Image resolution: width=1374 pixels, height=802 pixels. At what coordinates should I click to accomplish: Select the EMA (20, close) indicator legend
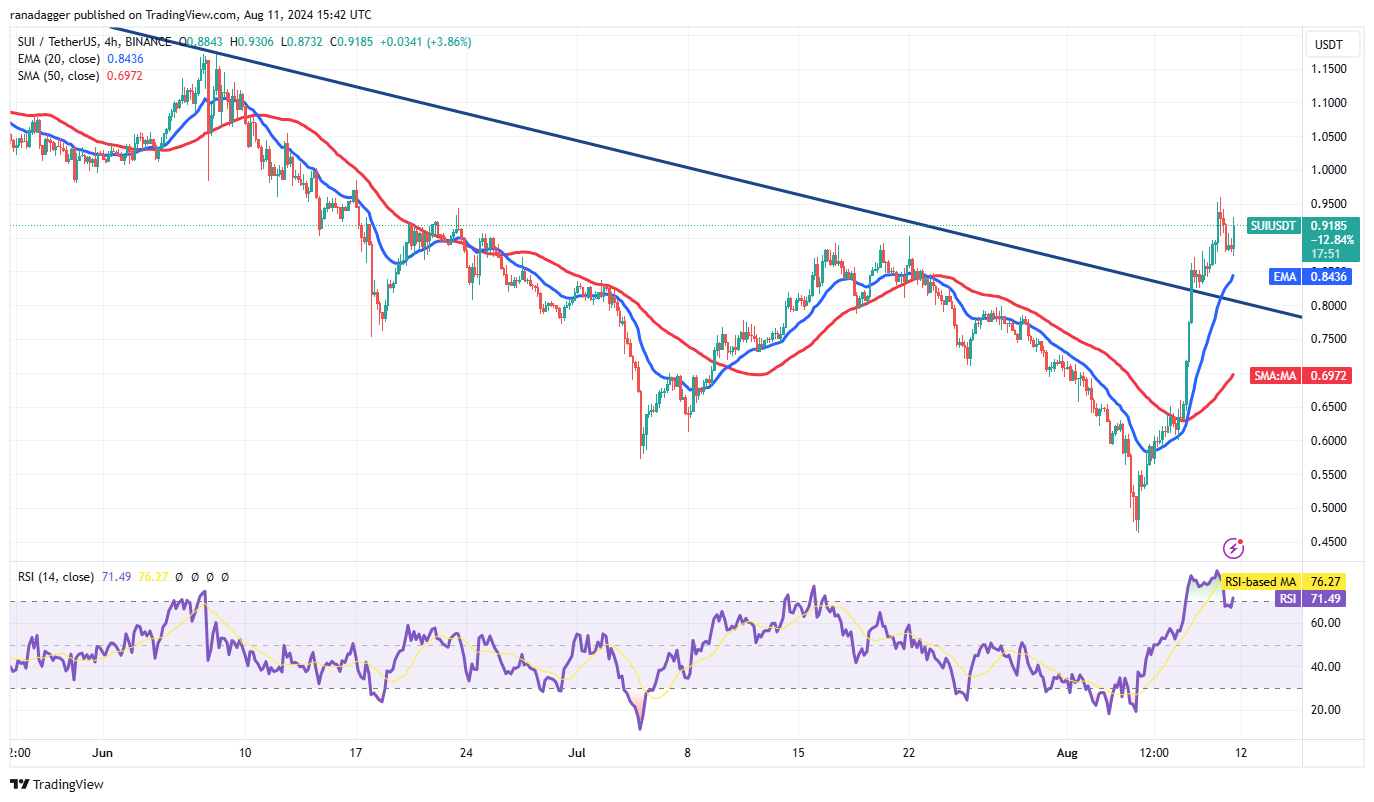(x=58, y=59)
